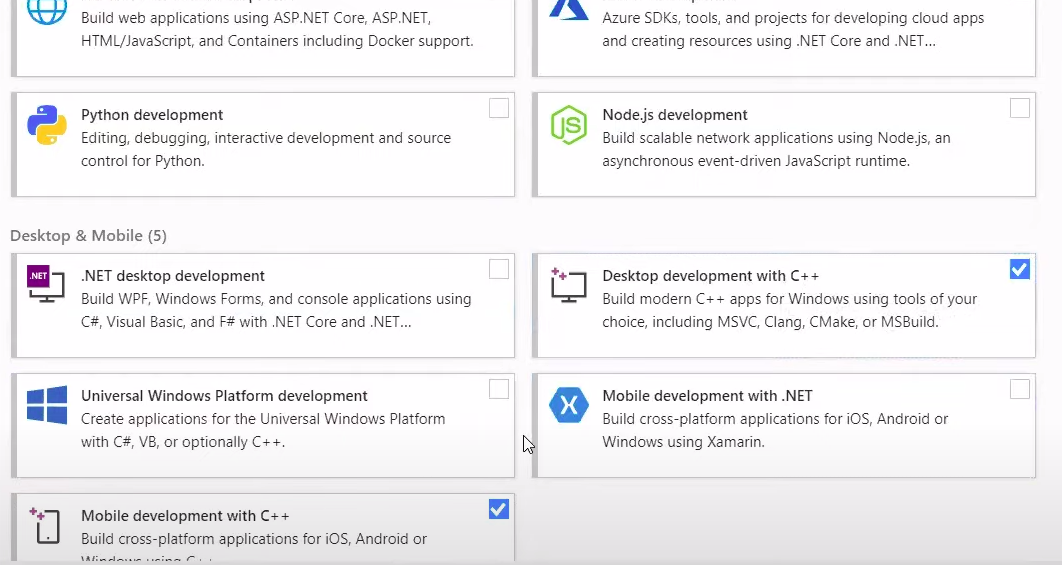
Task: Click 'Windows using Xamarin.' description text
Action: (x=683, y=442)
